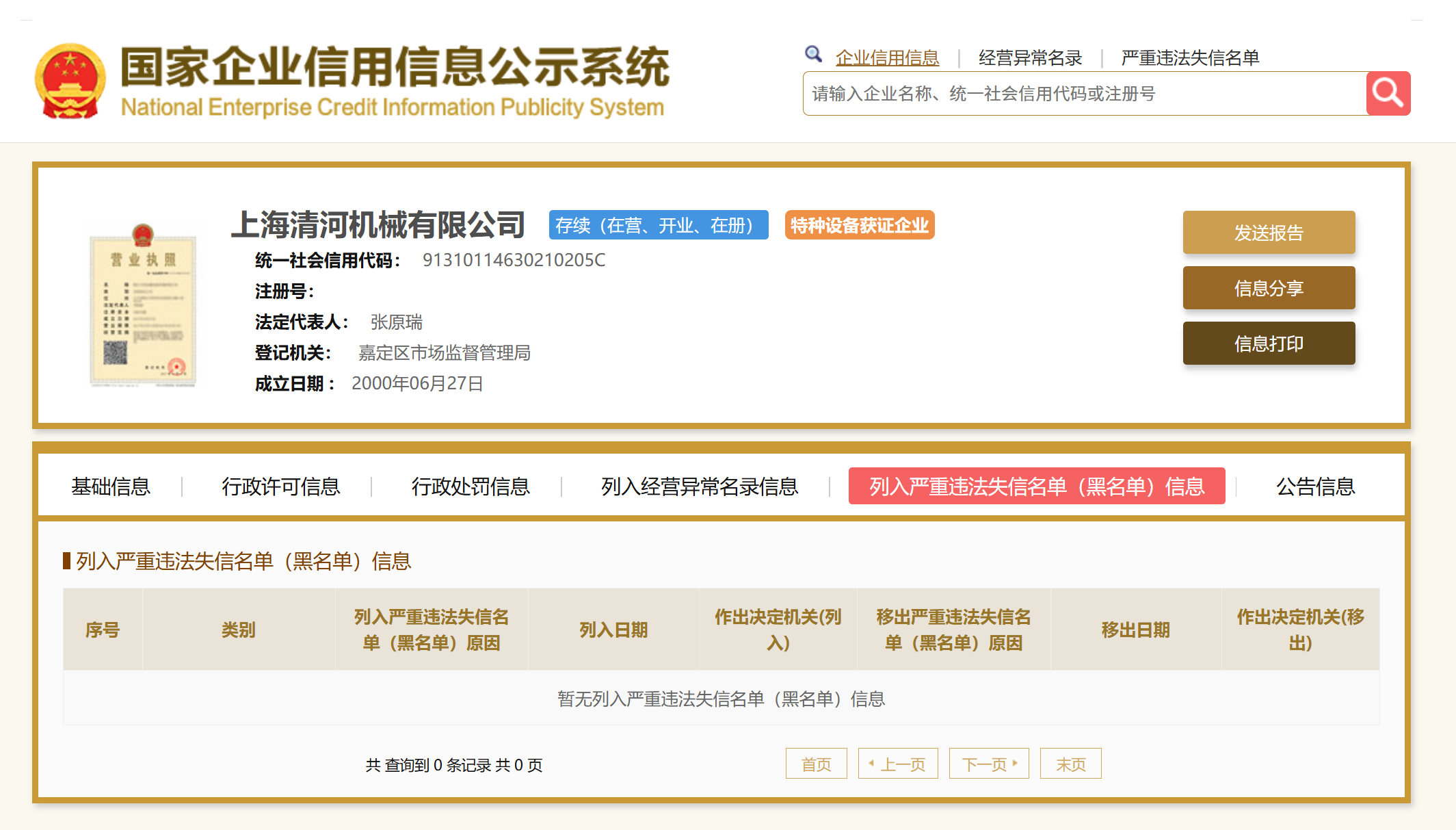
Task: Switch to the 行政许可信息 tab
Action: click(x=280, y=487)
